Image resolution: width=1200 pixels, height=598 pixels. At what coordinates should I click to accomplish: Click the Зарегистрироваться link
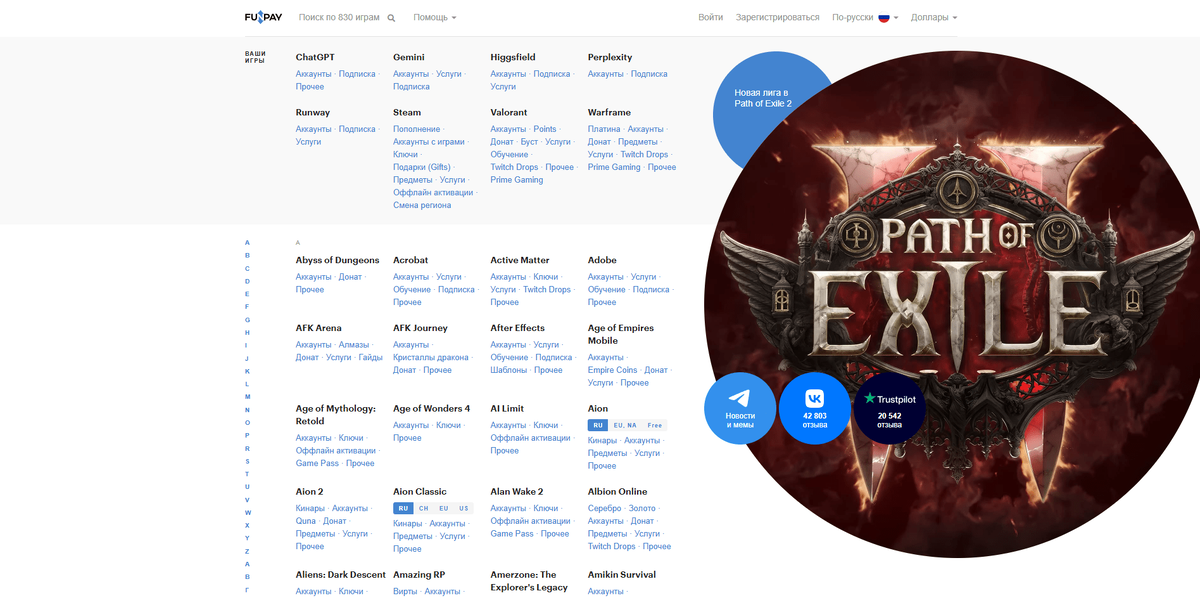pos(777,17)
